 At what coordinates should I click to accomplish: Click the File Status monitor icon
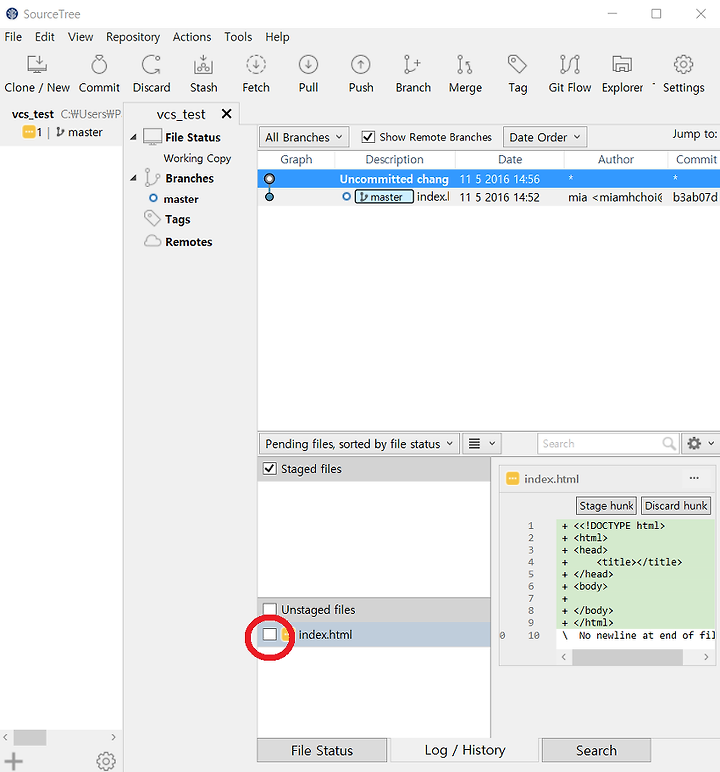click(152, 137)
